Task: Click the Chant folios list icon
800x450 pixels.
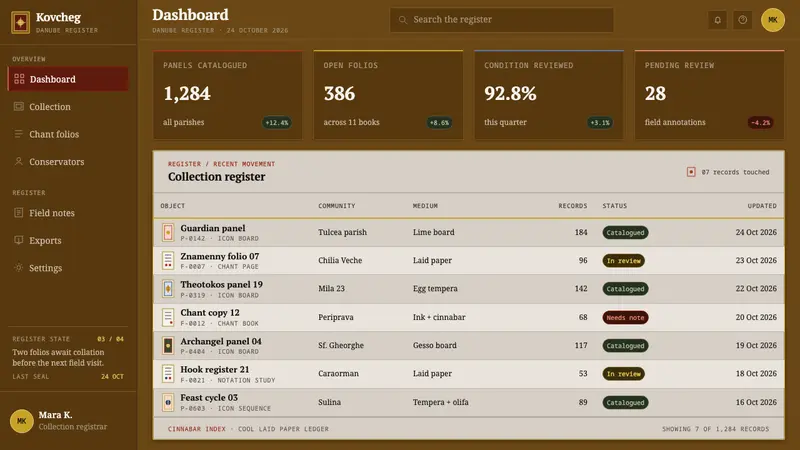Action: pyautogui.click(x=19, y=134)
